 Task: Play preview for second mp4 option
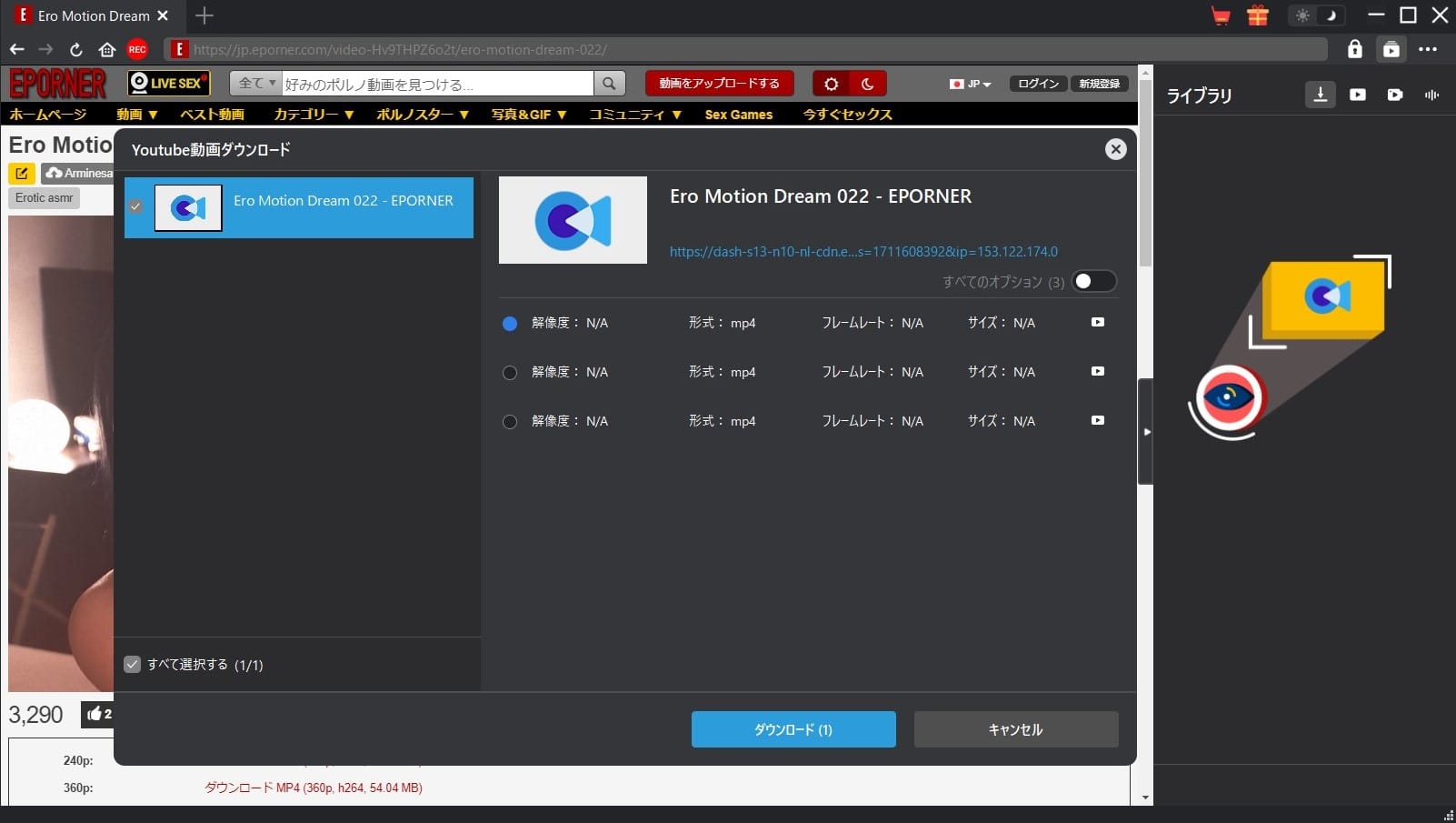pos(1098,371)
